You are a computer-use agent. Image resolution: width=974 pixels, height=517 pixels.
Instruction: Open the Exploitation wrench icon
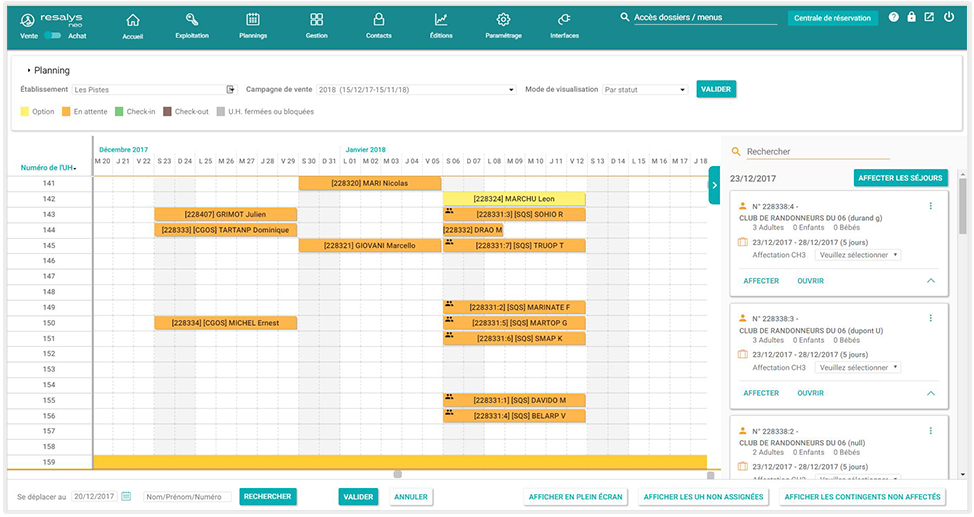coord(191,20)
